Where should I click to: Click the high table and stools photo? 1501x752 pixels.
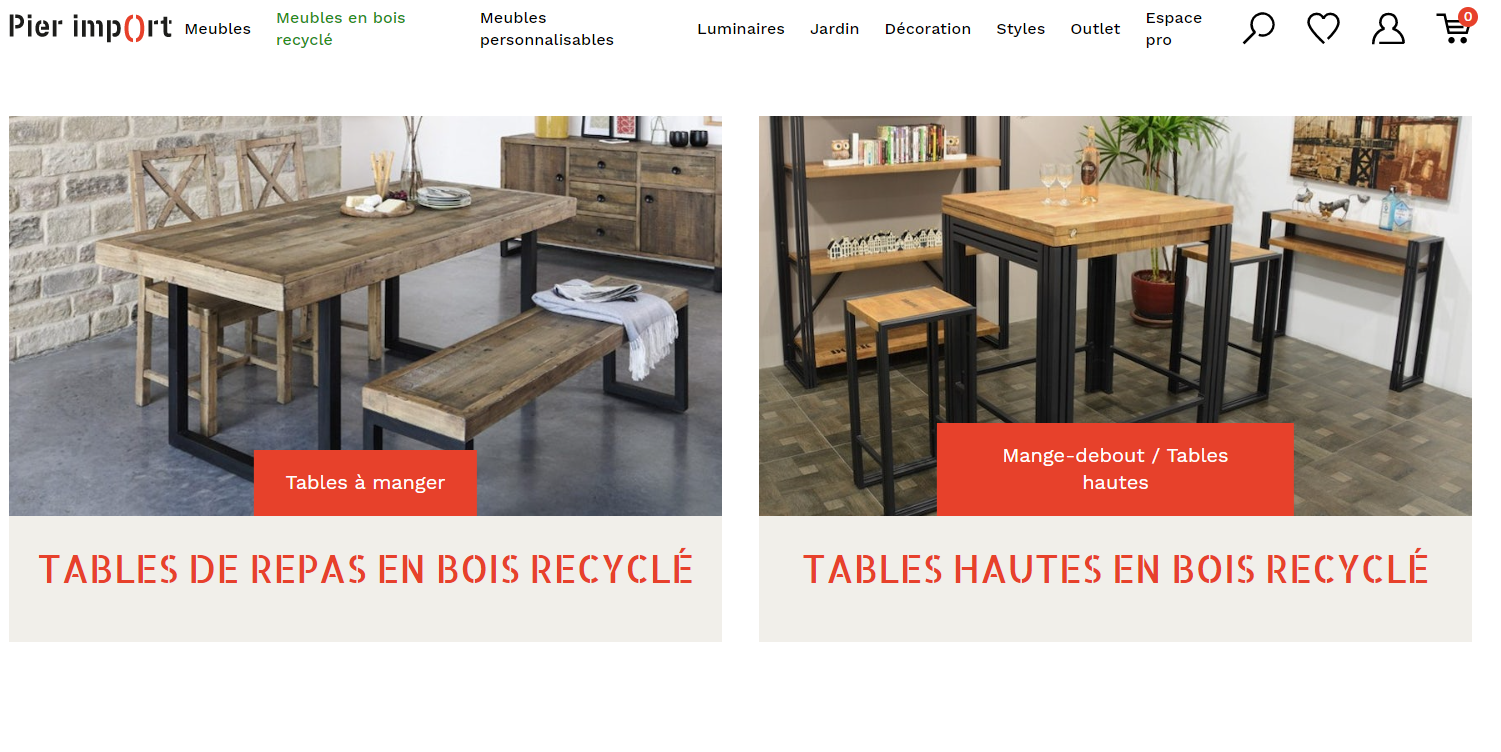1115,270
